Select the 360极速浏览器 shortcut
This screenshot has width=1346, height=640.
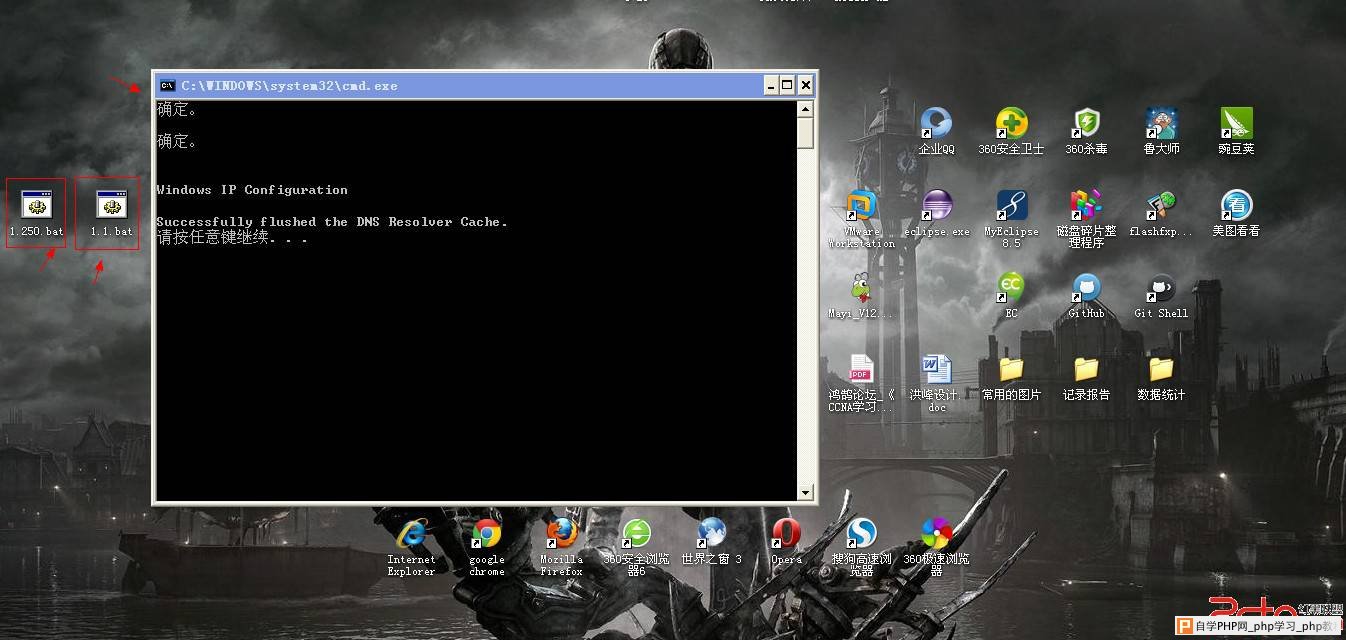(936, 534)
